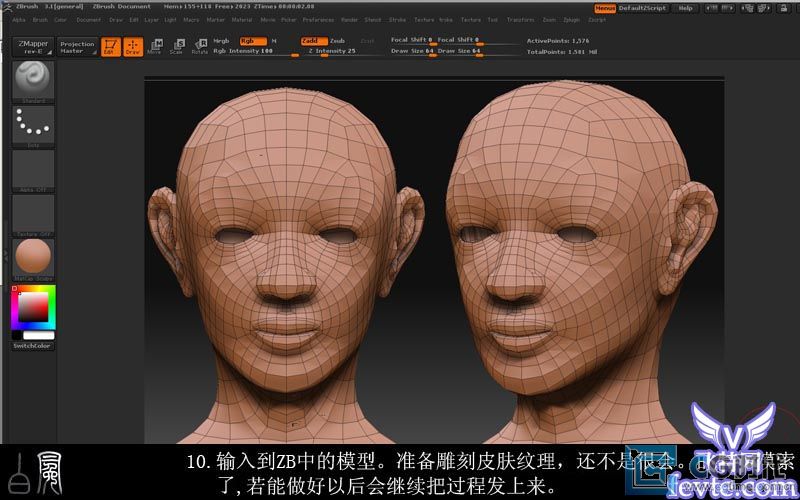Open the Alpha Off selector

click(x=33, y=171)
